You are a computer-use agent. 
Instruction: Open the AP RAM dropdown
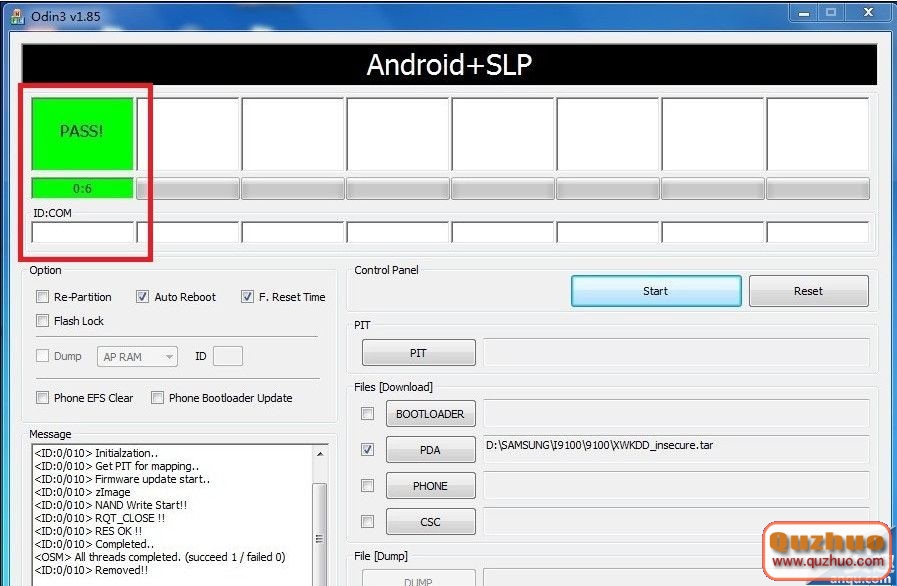[137, 357]
